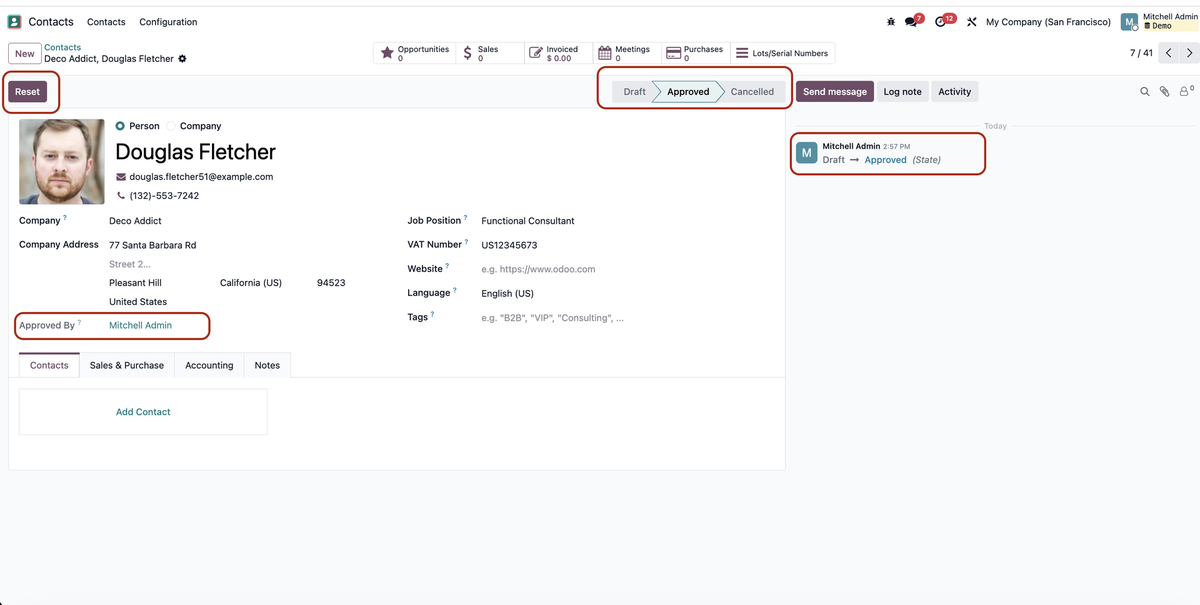Image resolution: width=1200 pixels, height=605 pixels.
Task: Click the attachment paperclip in the chatter
Action: point(1163,91)
